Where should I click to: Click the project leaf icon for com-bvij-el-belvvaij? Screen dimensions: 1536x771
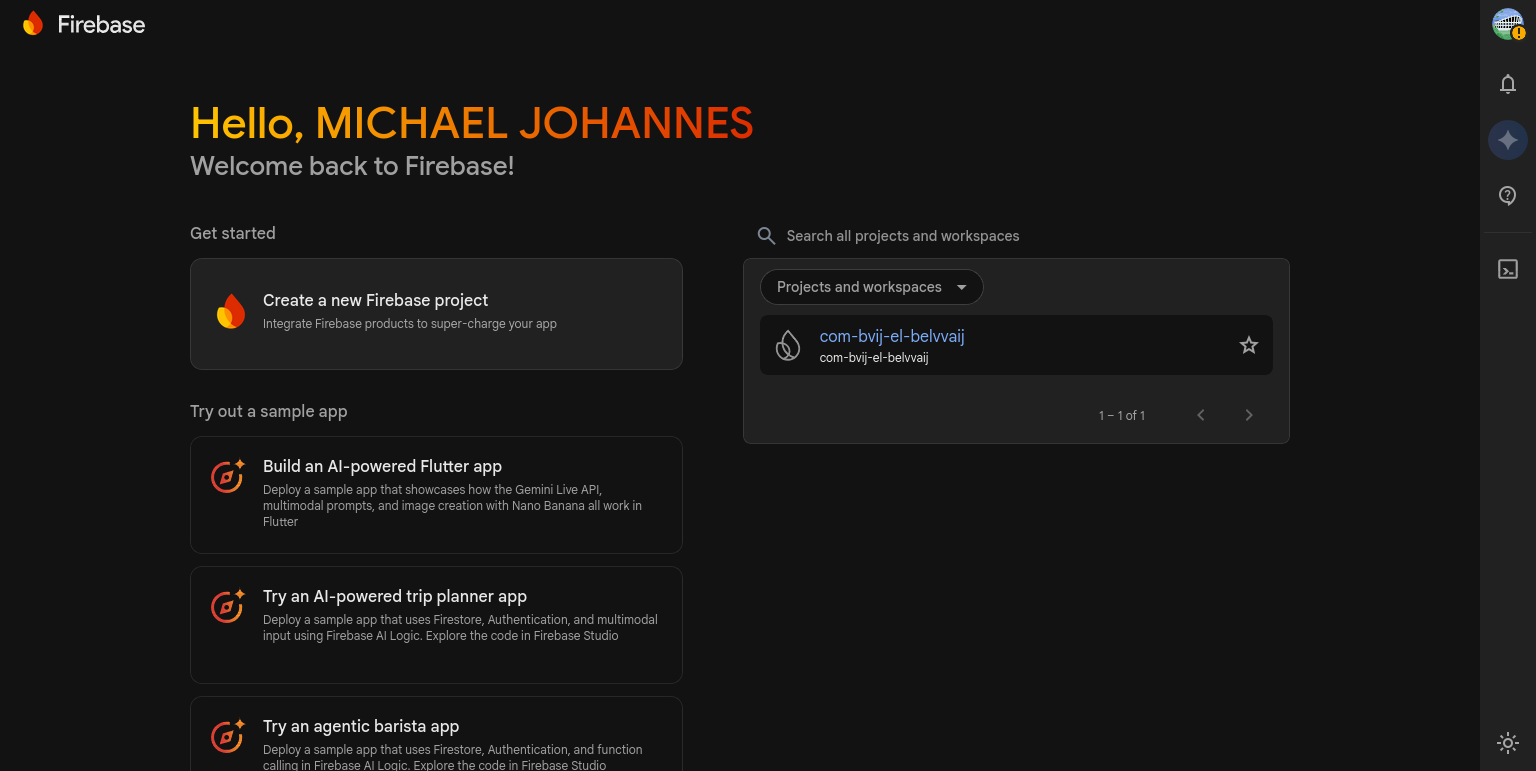coord(788,346)
